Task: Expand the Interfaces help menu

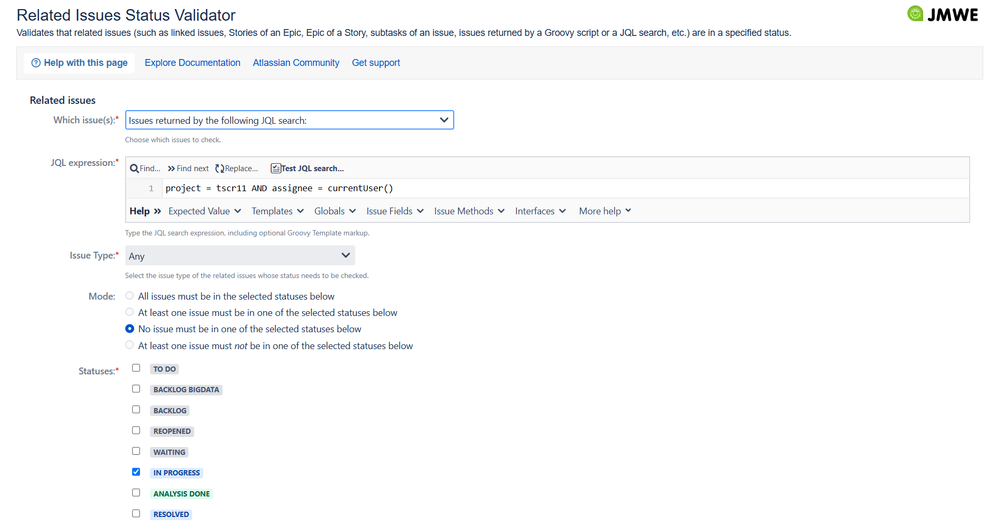Action: (540, 211)
